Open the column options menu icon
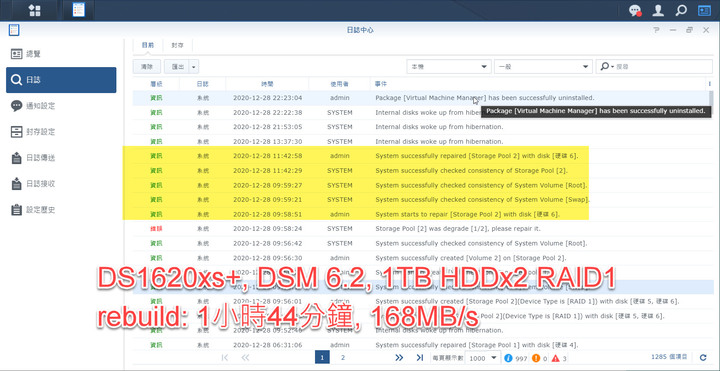The width and height of the screenshot is (720, 371). (x=709, y=84)
